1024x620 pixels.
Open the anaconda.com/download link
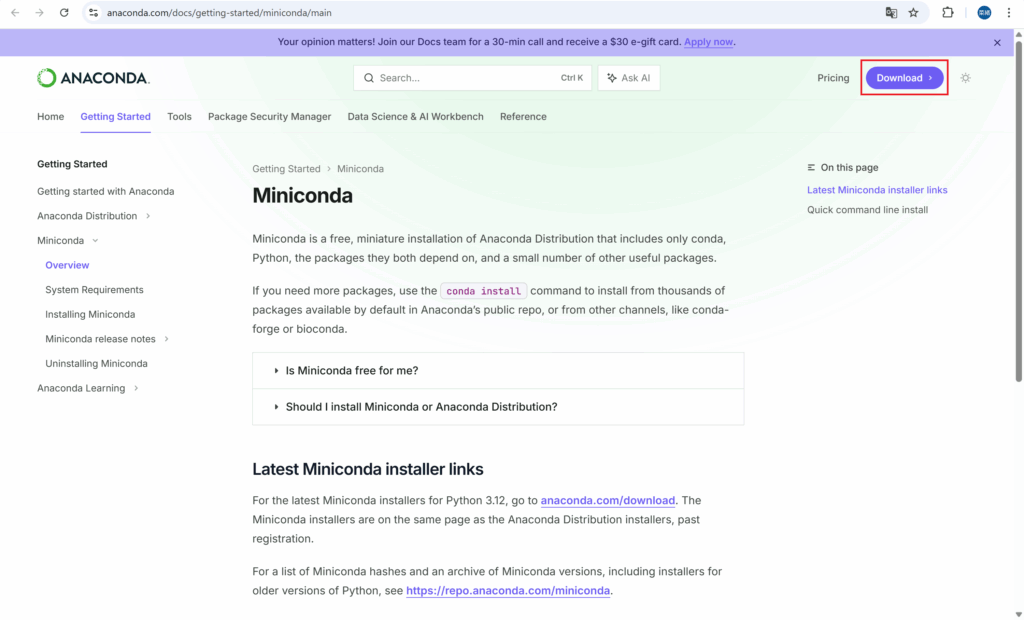607,500
